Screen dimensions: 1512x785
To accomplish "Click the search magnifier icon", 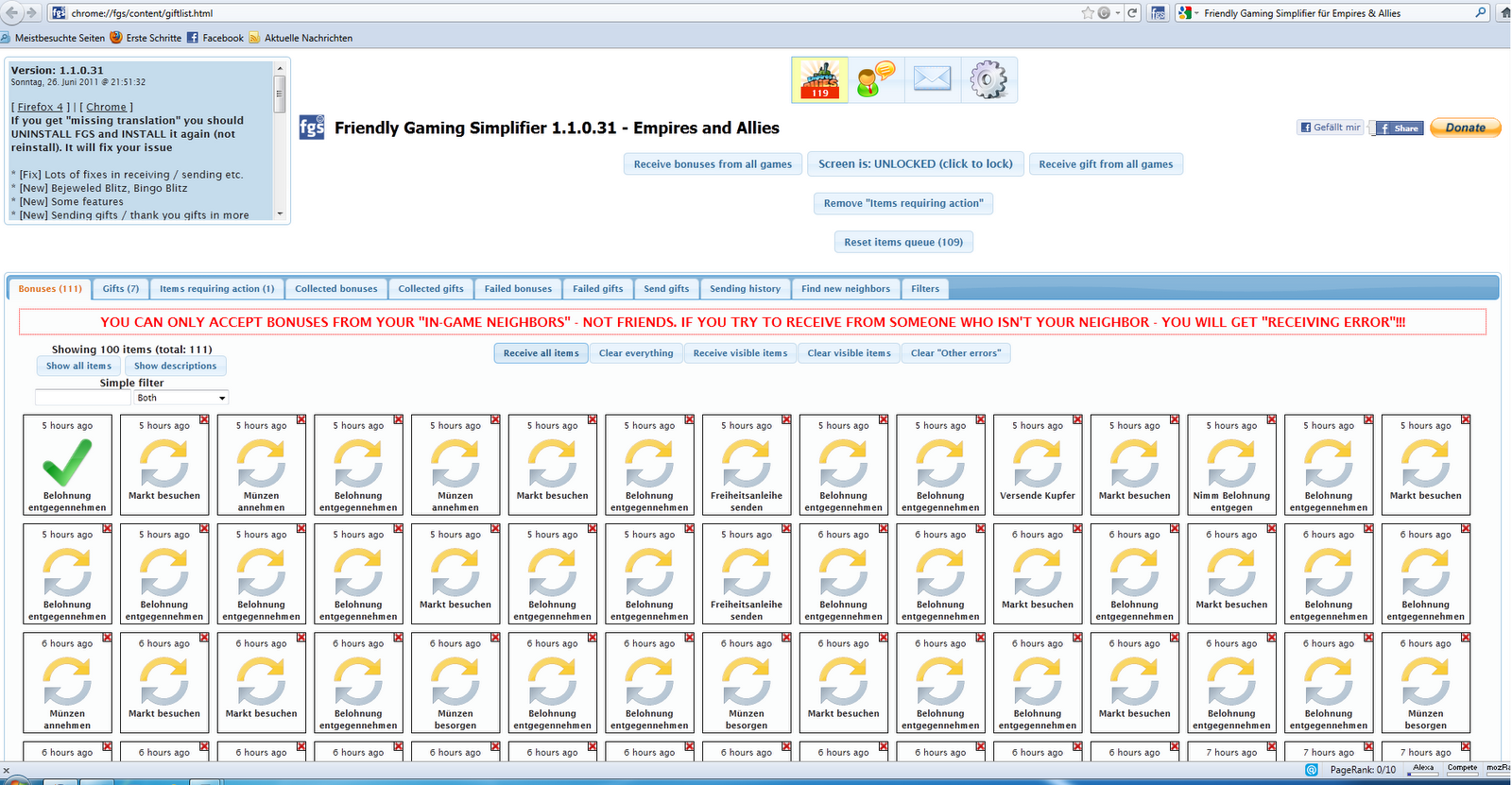I will coord(1481,12).
